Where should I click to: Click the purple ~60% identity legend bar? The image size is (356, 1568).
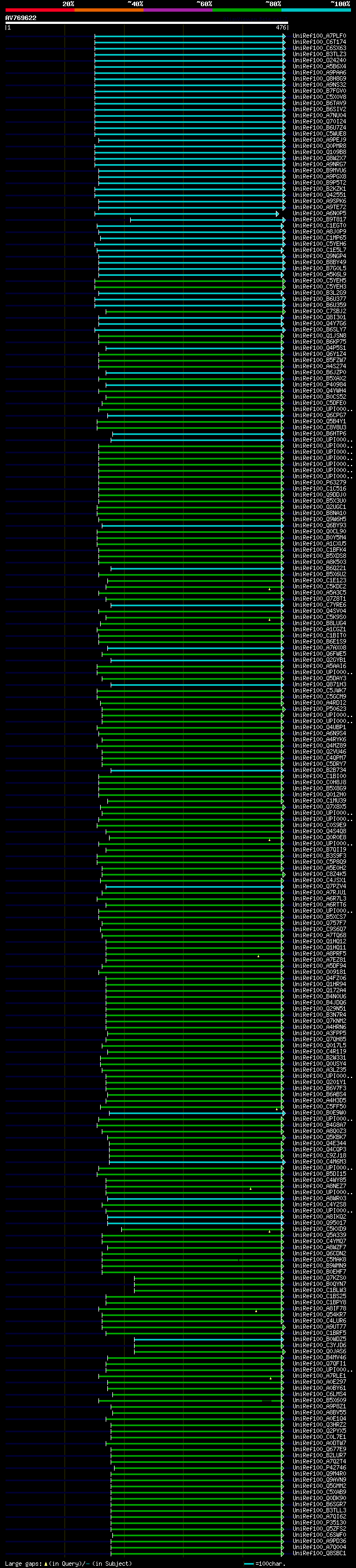[179, 10]
